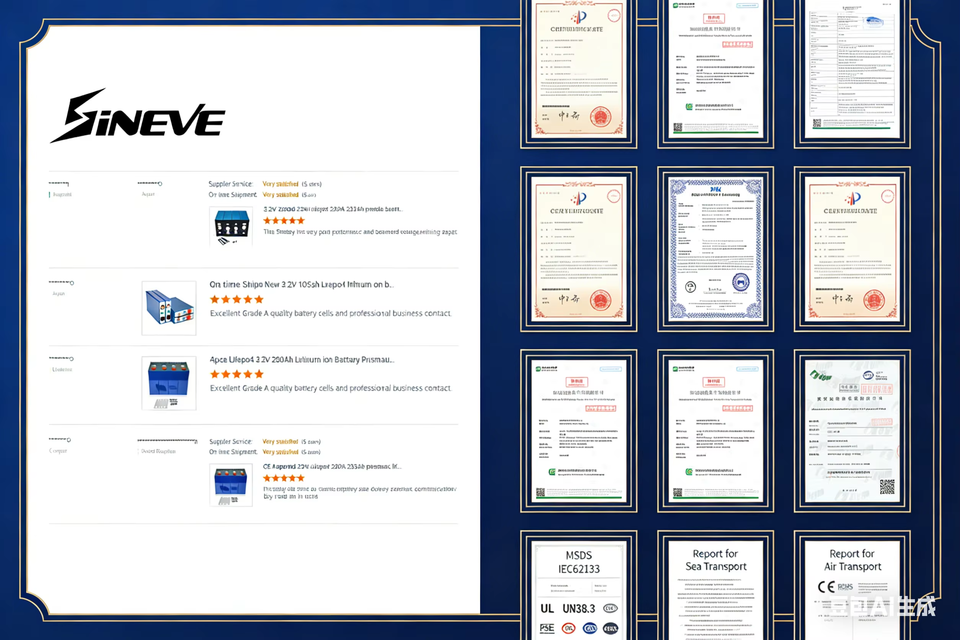Image resolution: width=960 pixels, height=640 pixels.
Task: View the blue-bordered certificate
Action: tap(716, 249)
